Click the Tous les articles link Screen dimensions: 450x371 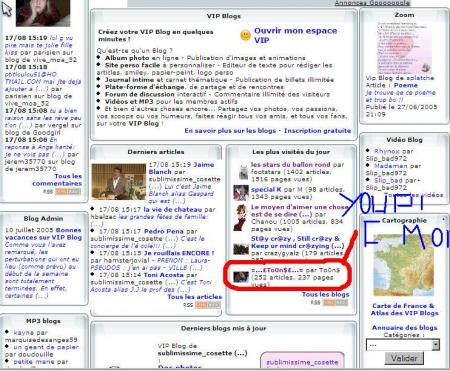click(x=195, y=297)
